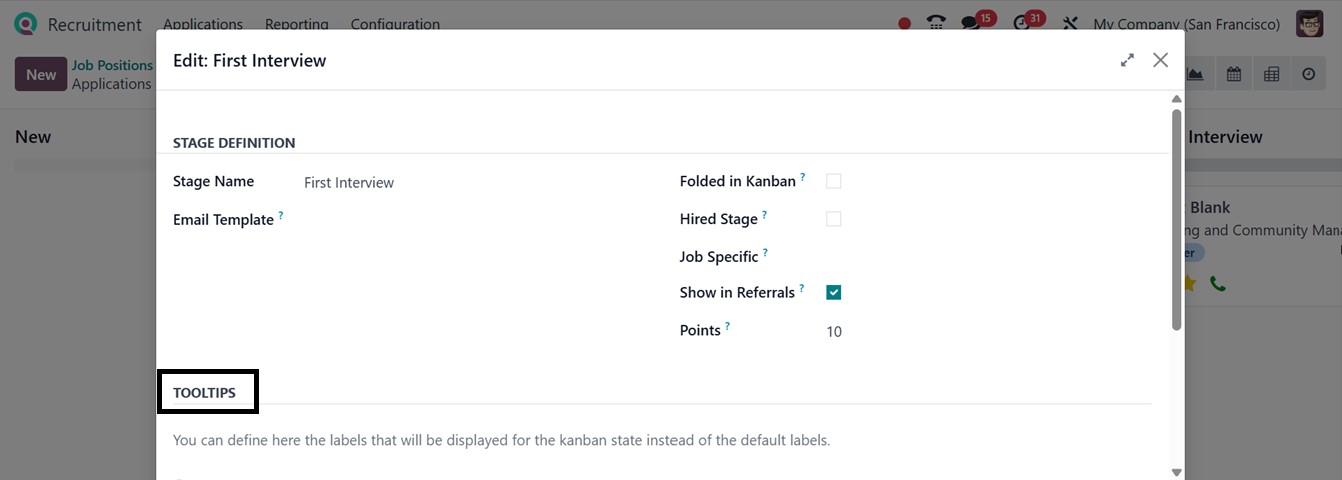Click the green phone icon on applicant card
The width and height of the screenshot is (1342, 480).
coord(1217,284)
